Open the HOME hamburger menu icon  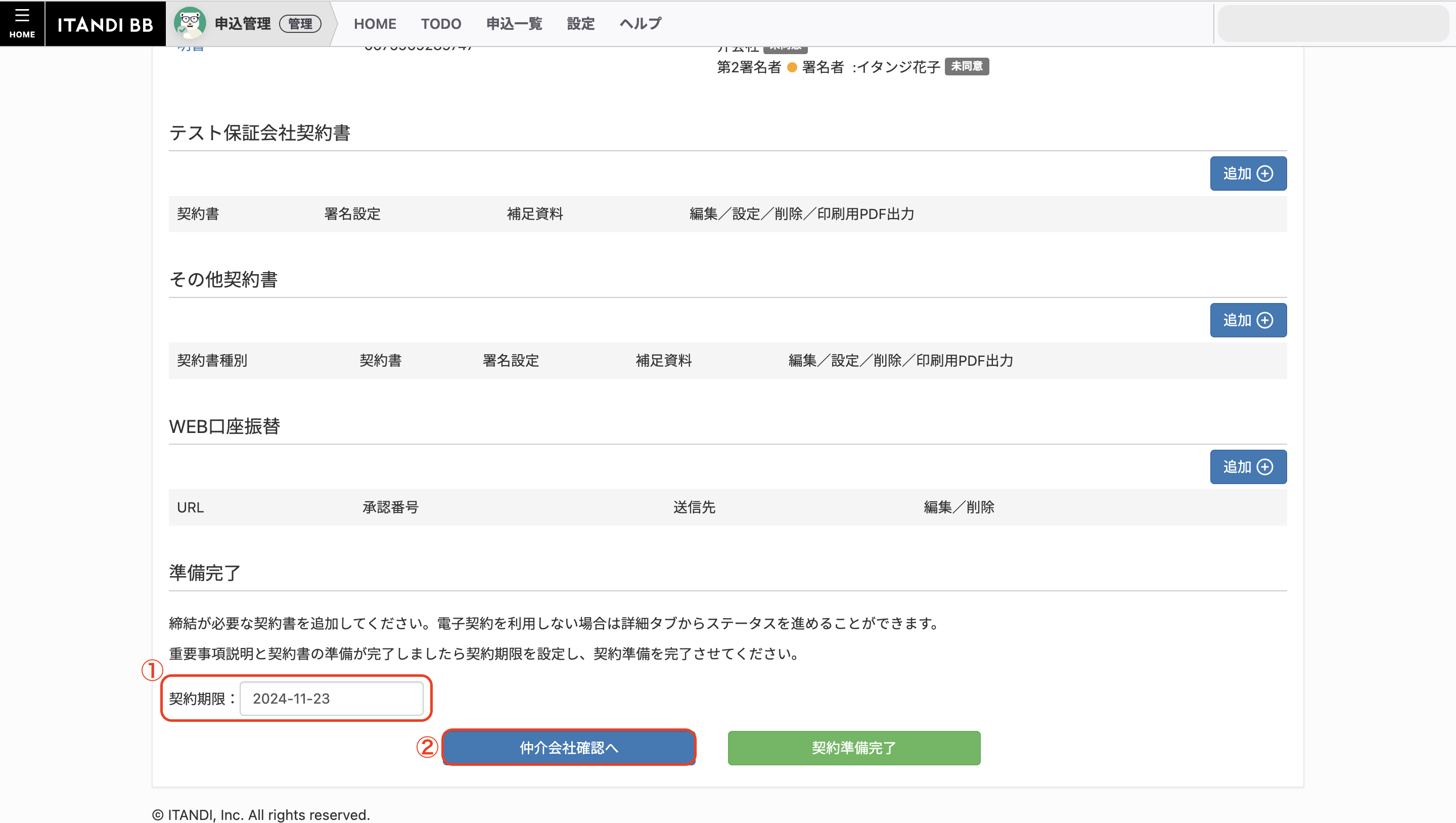pyautogui.click(x=22, y=23)
